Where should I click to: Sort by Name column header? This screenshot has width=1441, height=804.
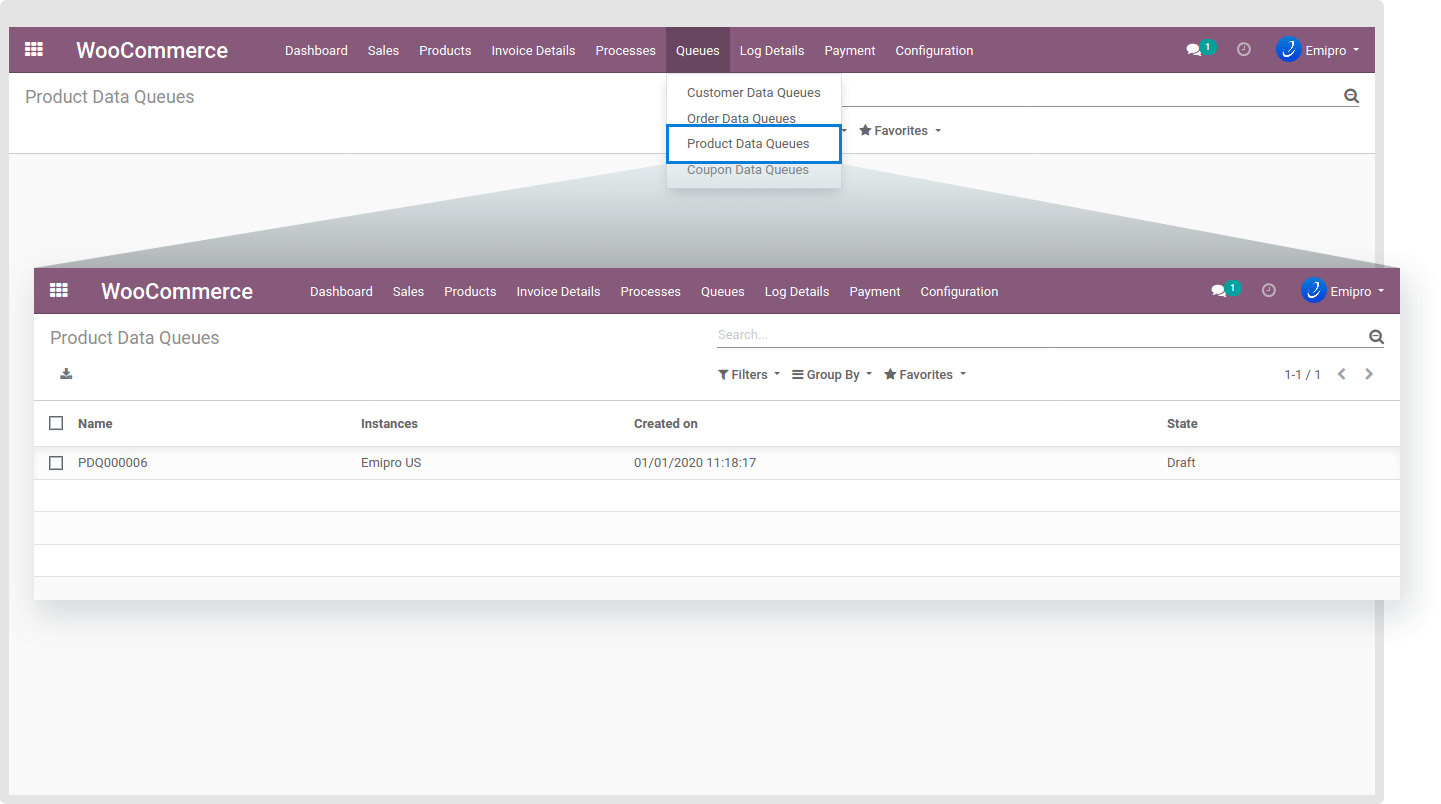(95, 424)
